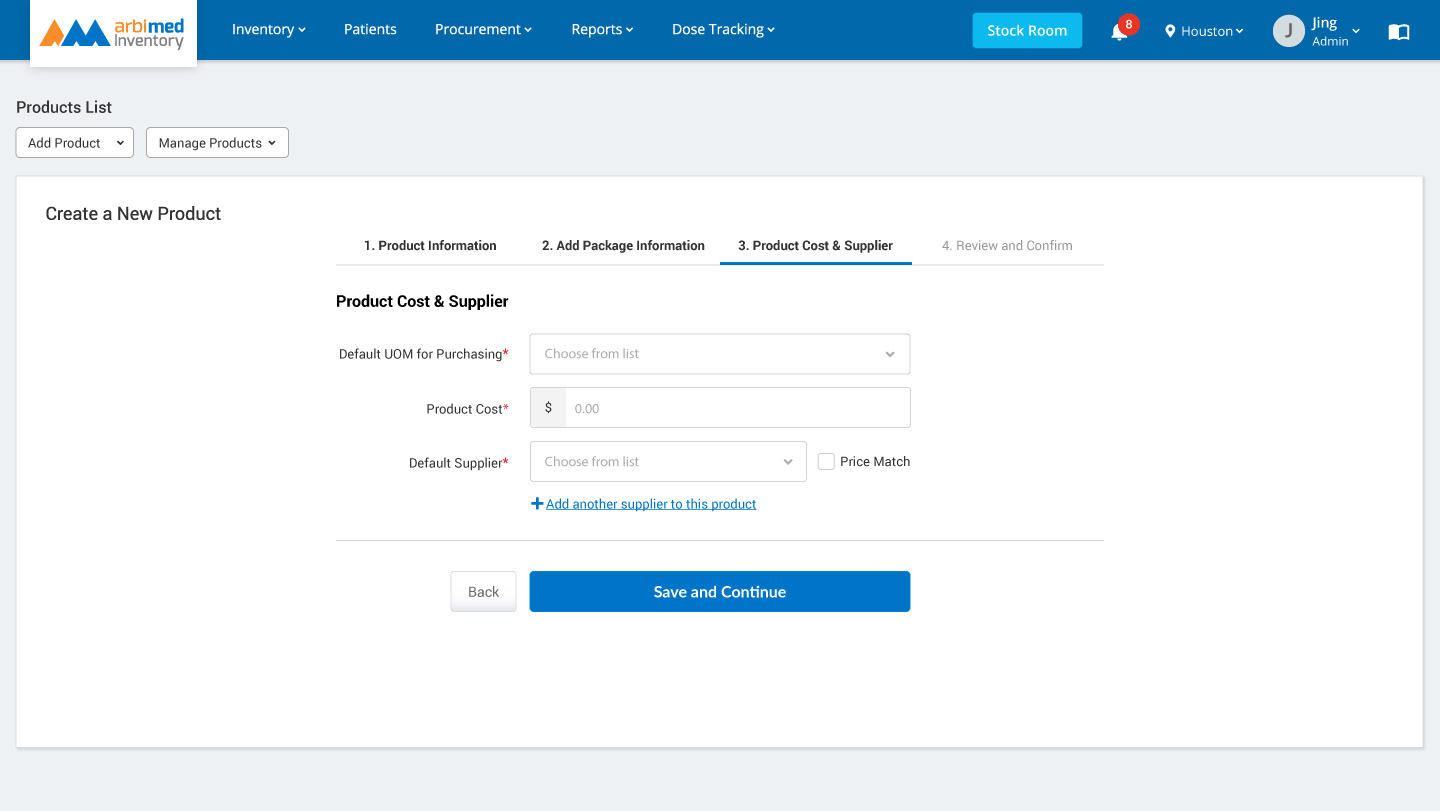This screenshot has height=811, width=1440.
Task: Open the notifications bell icon
Action: [1119, 32]
